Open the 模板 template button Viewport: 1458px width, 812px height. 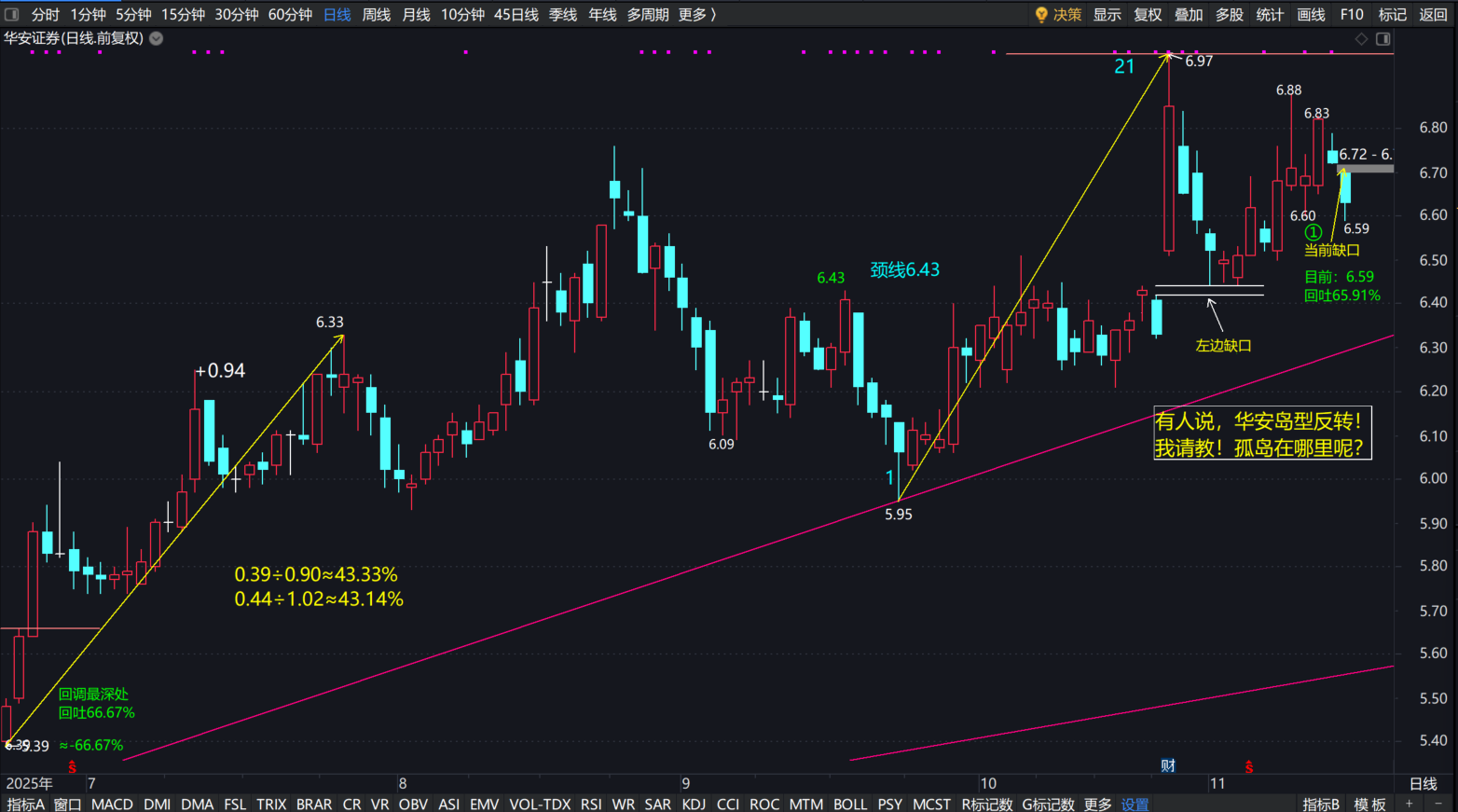pyautogui.click(x=1369, y=804)
